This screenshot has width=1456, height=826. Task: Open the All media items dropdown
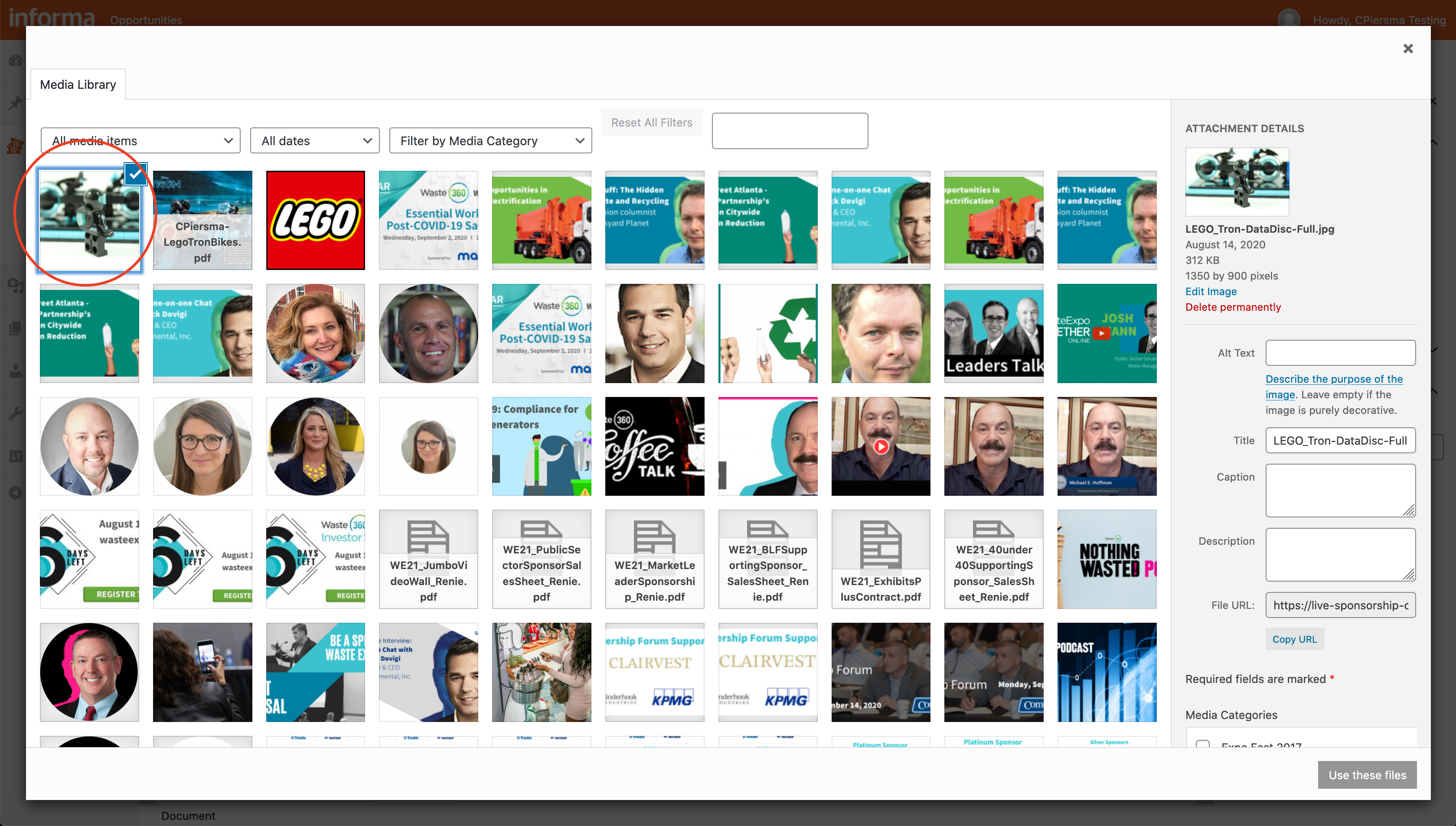tap(141, 140)
